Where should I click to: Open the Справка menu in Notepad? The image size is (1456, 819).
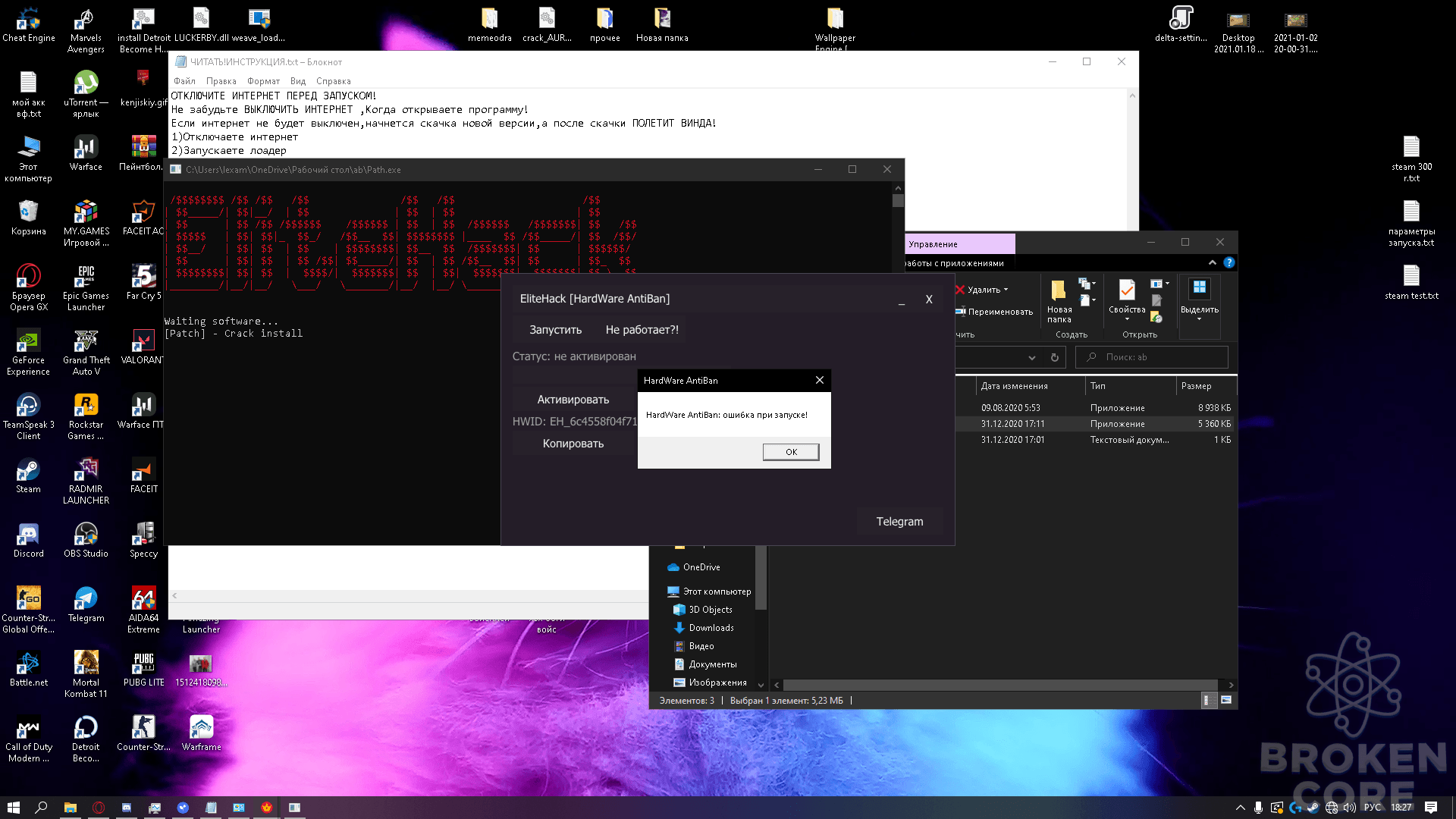[x=333, y=81]
